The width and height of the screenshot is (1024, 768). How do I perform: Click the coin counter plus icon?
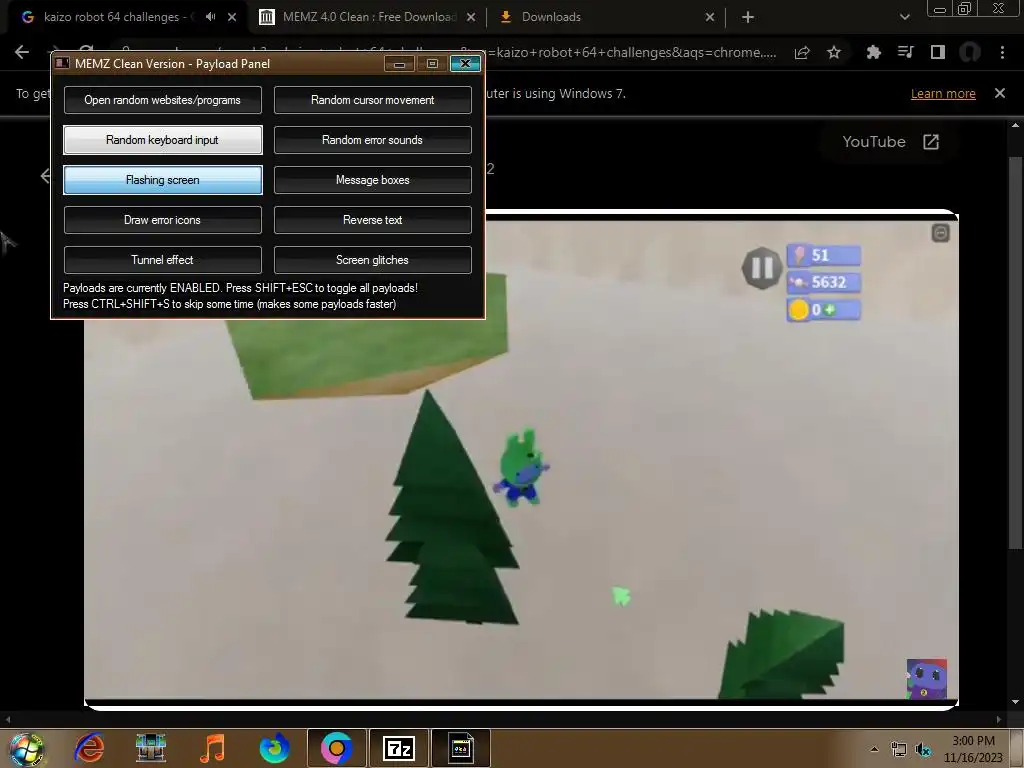(830, 310)
